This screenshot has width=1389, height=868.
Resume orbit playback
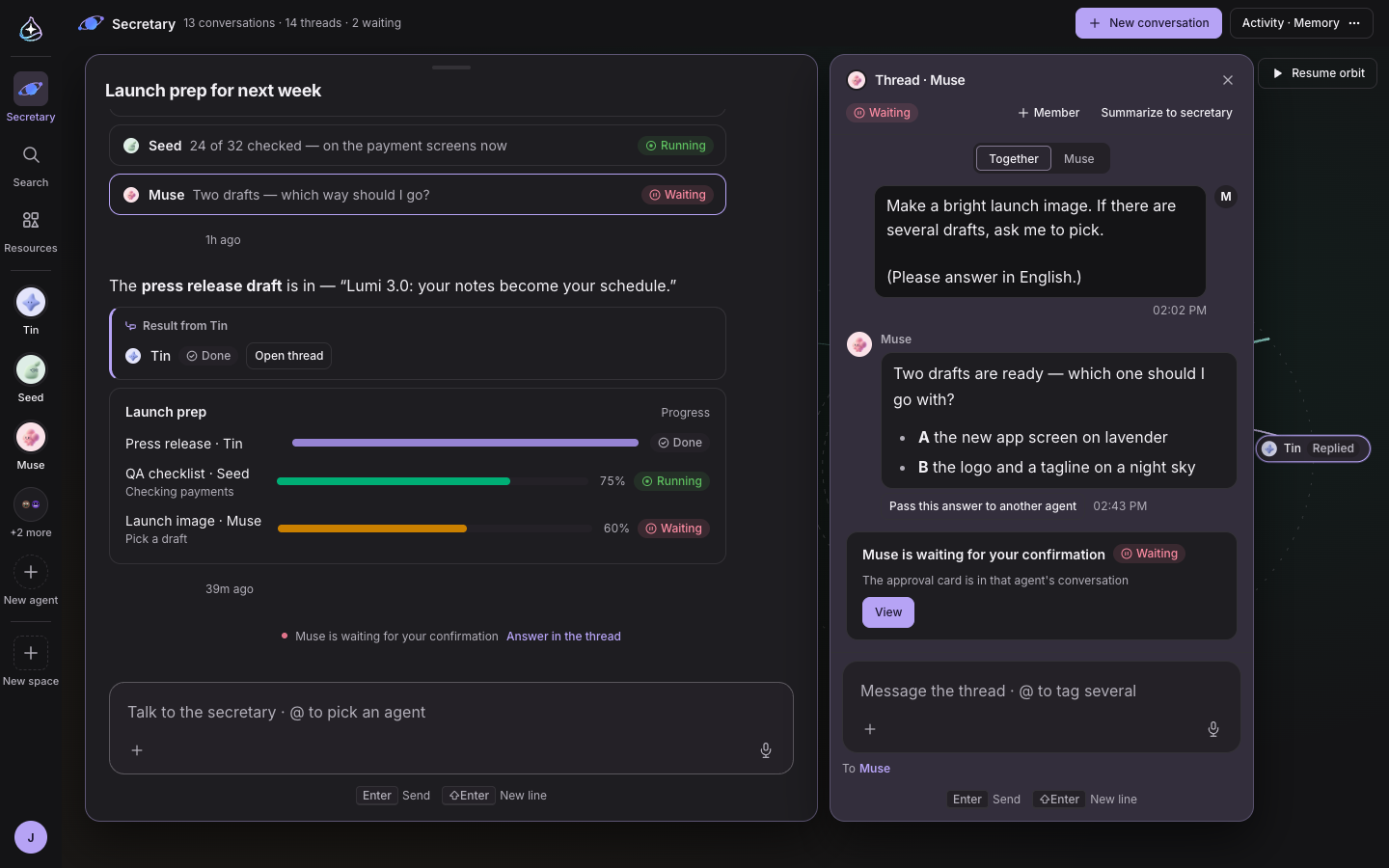coord(1318,73)
